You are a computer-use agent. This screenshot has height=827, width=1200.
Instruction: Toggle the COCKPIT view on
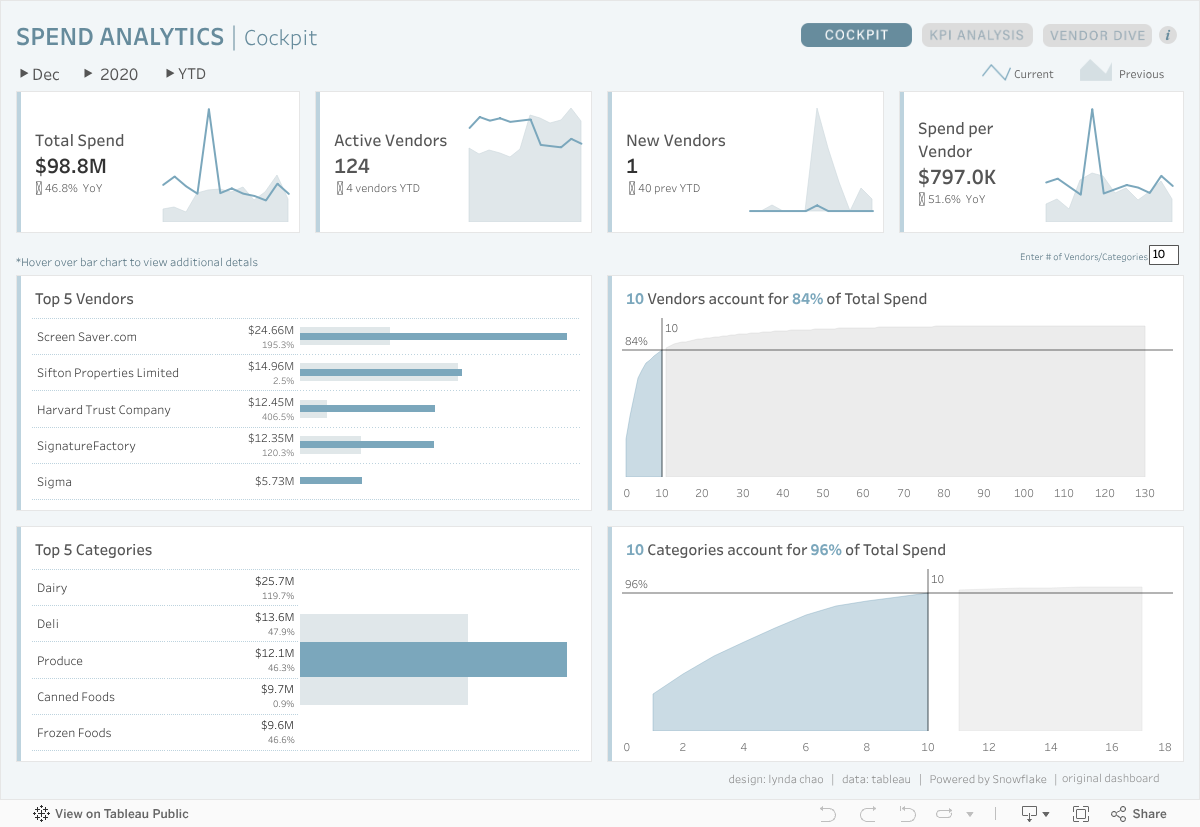tap(856, 34)
